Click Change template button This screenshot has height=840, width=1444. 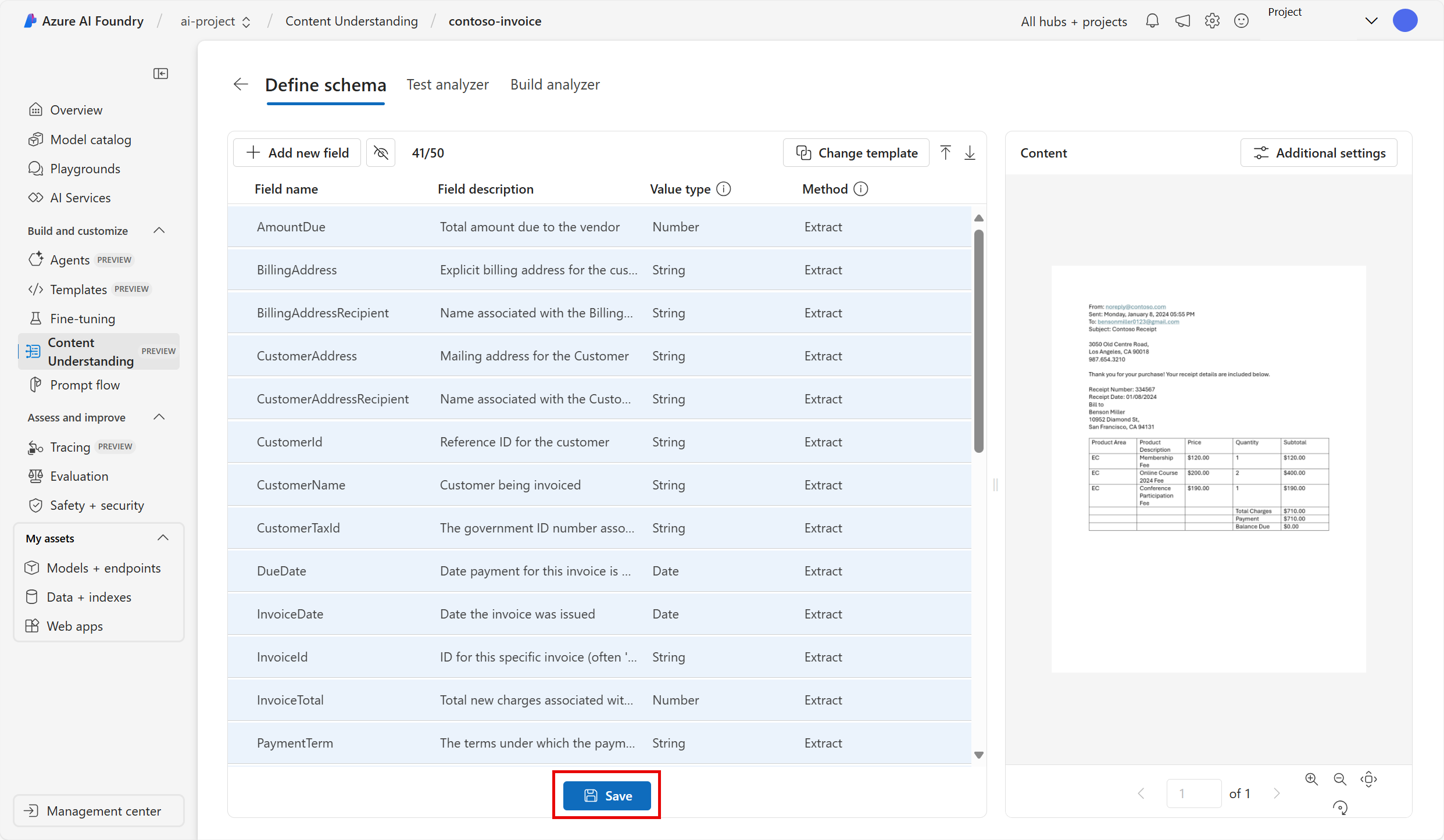pyautogui.click(x=856, y=153)
